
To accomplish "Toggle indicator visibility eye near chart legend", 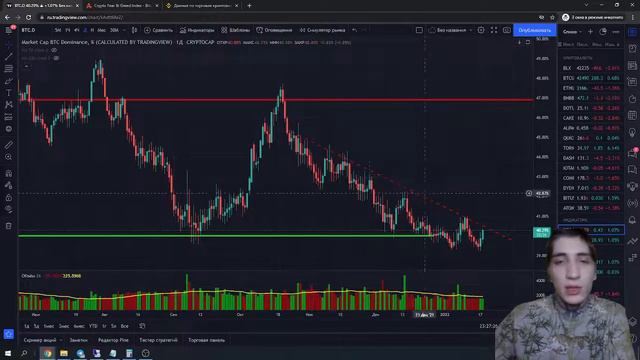I will coord(54,50).
